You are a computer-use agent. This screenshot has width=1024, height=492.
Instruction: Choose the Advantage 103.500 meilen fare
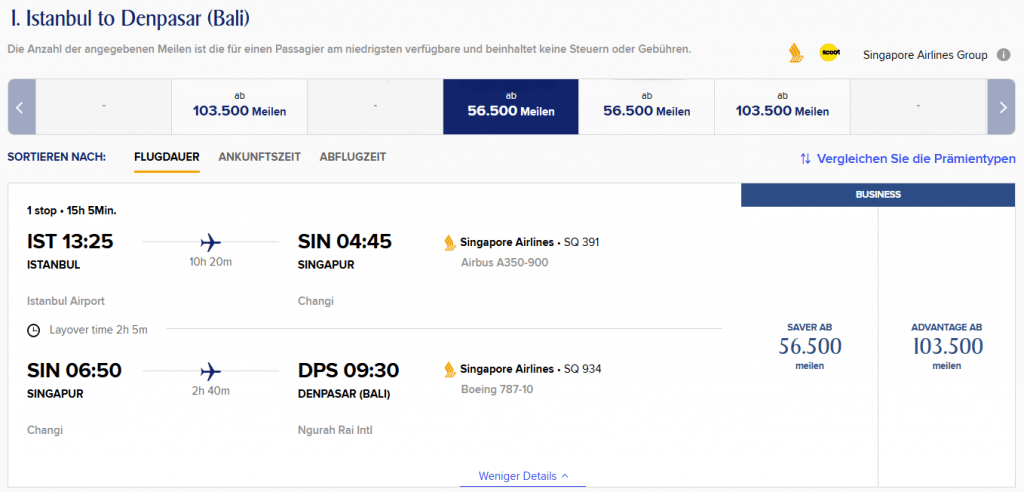pyautogui.click(x=946, y=346)
